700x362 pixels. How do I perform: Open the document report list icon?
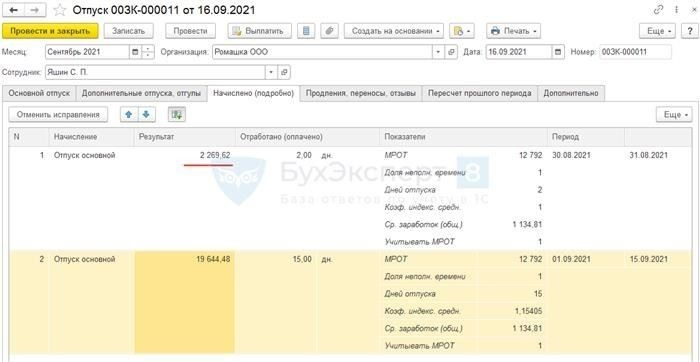[306, 31]
